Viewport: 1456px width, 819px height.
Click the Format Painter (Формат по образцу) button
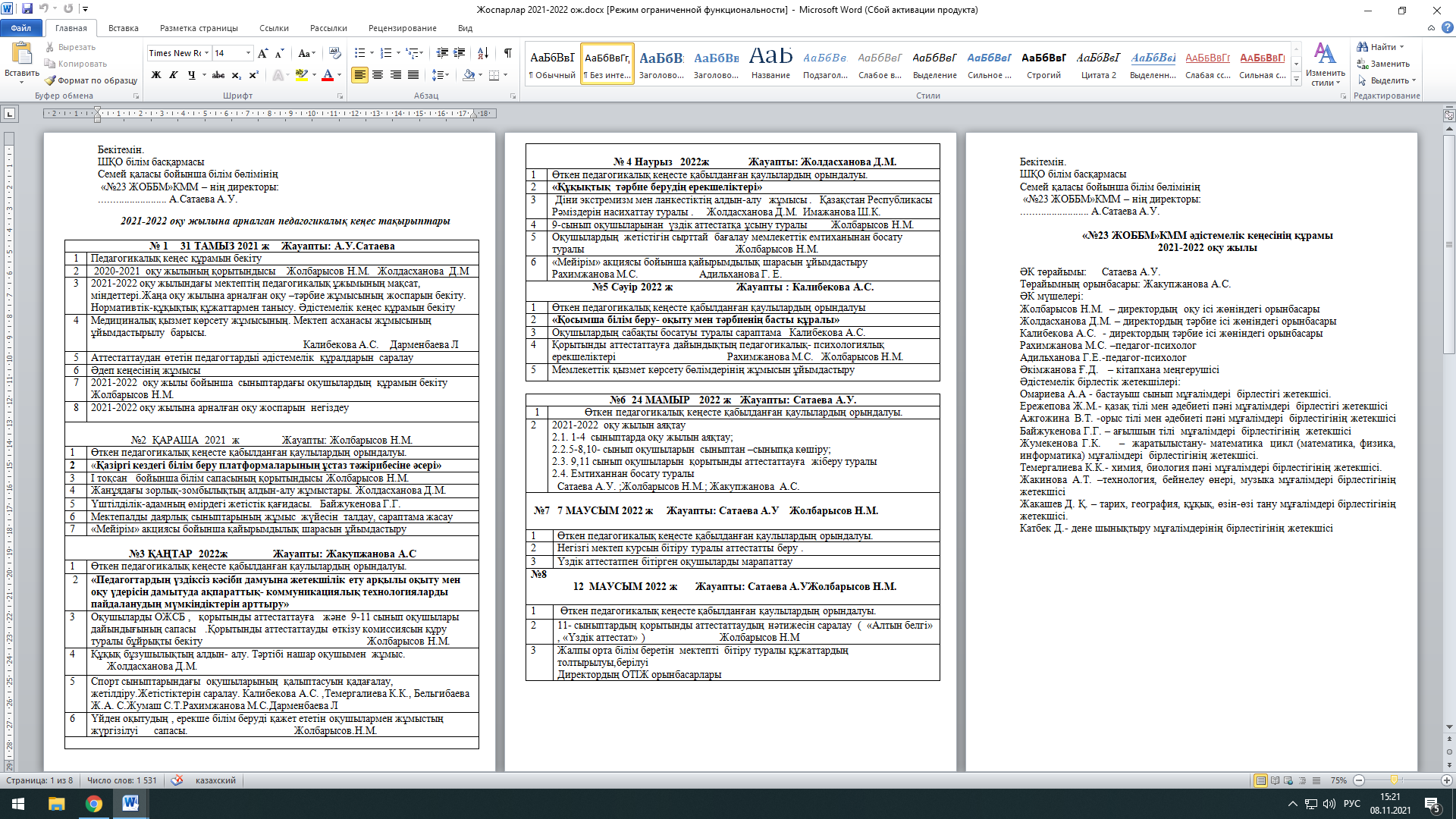pos(91,80)
